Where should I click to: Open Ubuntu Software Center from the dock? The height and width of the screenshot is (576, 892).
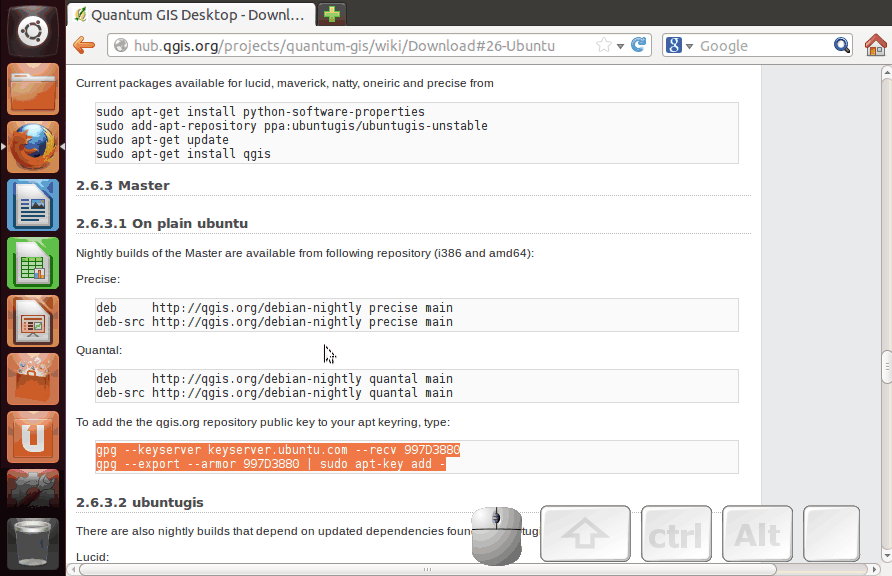coord(32,379)
